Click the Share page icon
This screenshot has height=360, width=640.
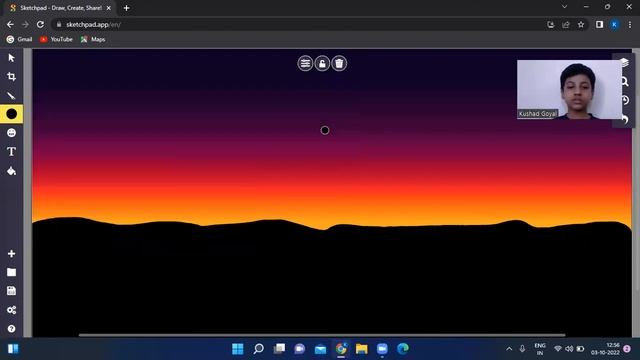566,24
